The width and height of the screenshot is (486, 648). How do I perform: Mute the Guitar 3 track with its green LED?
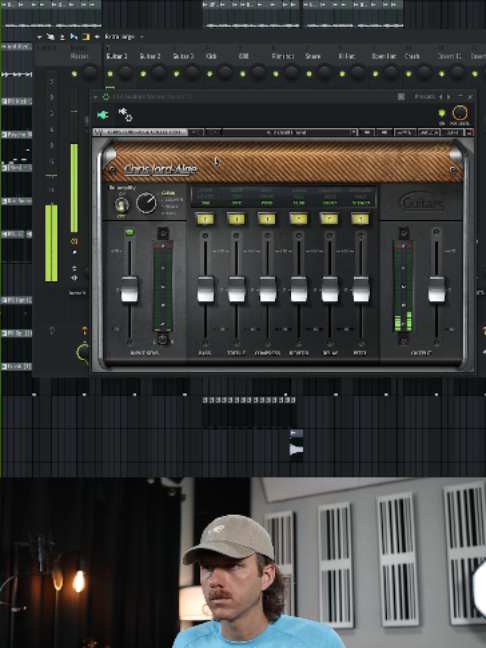176,74
